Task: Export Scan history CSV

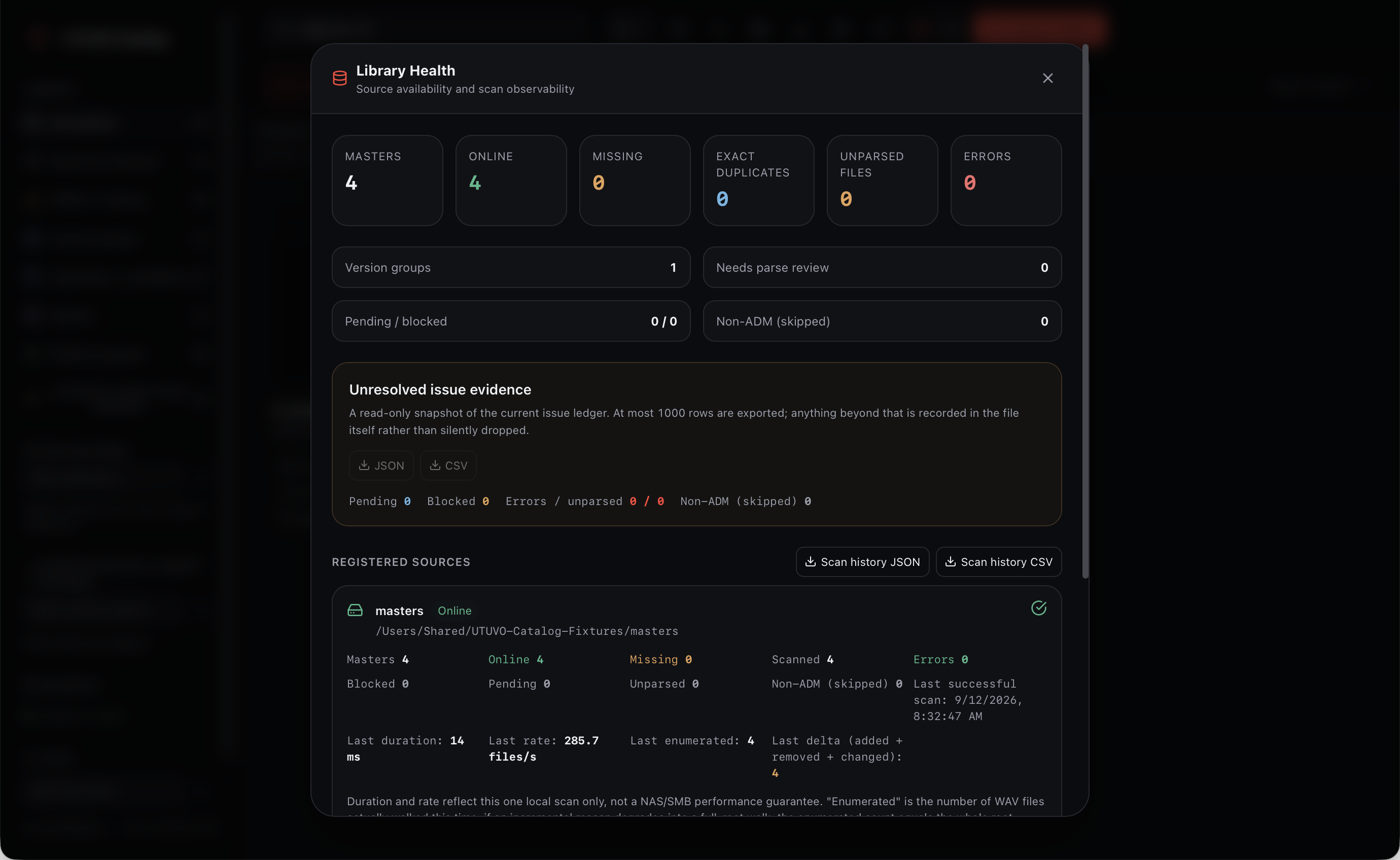Action: (999, 562)
